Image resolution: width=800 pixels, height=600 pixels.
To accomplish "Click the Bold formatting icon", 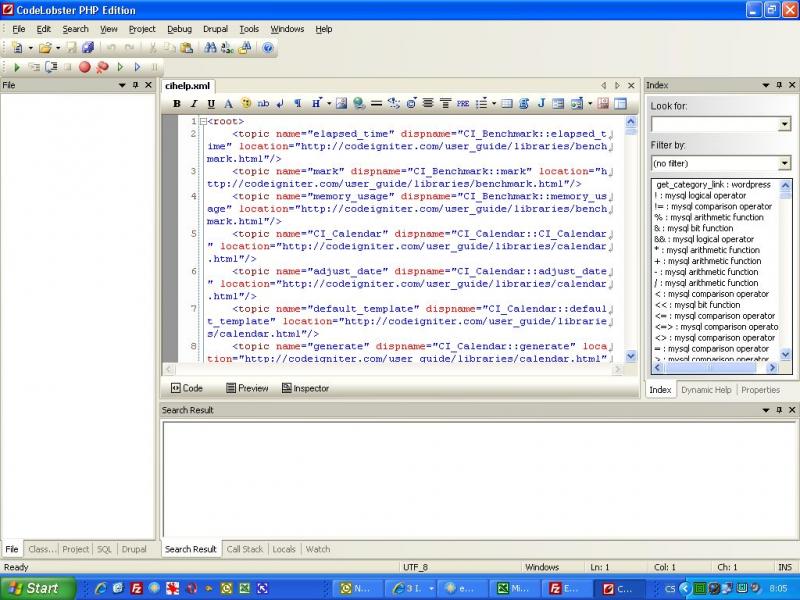I will click(x=177, y=103).
